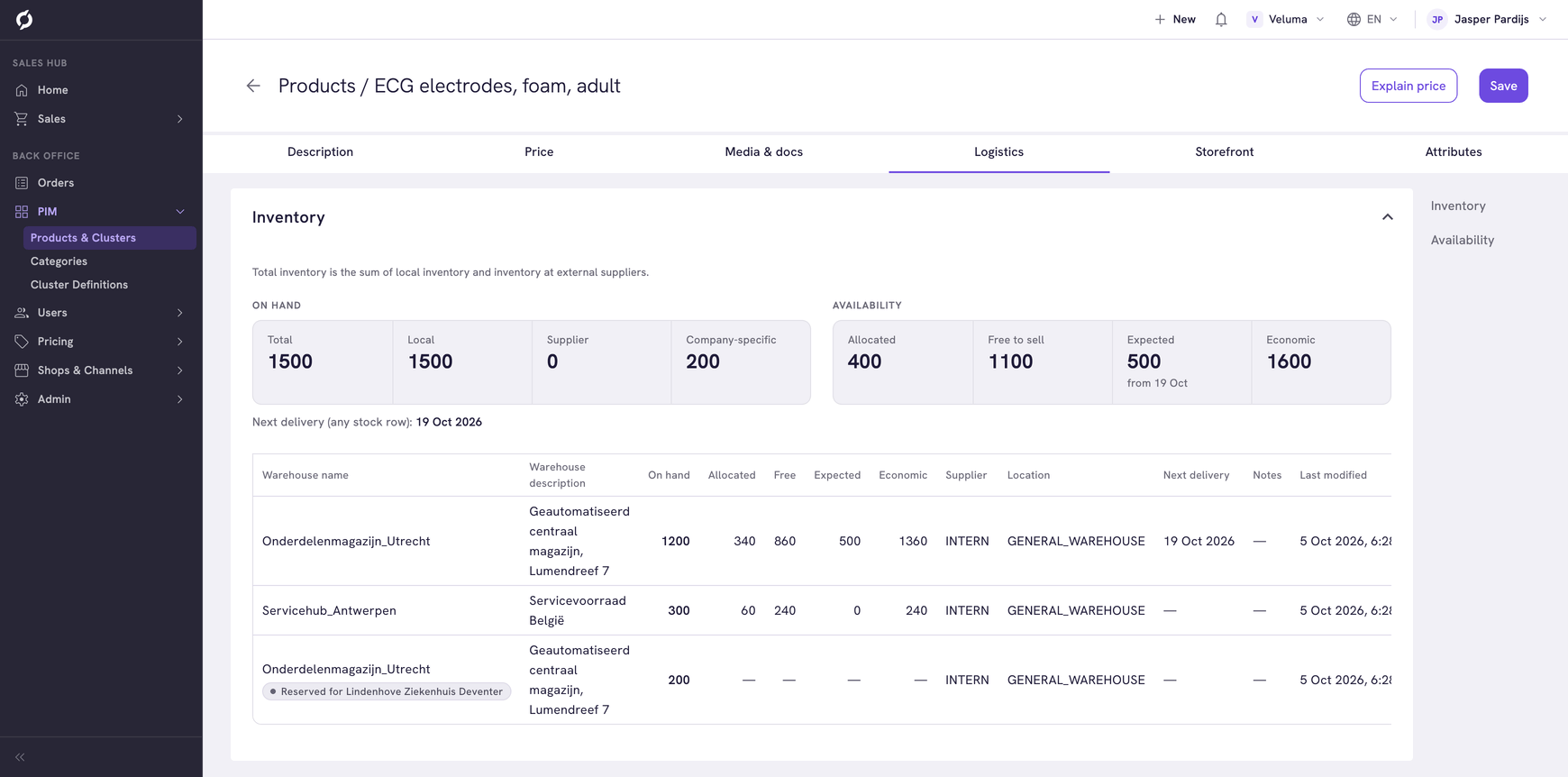Click the Reserved for Lindenhove Ziekenhuis Deventer tag
This screenshot has height=777, width=1568.
387,692
